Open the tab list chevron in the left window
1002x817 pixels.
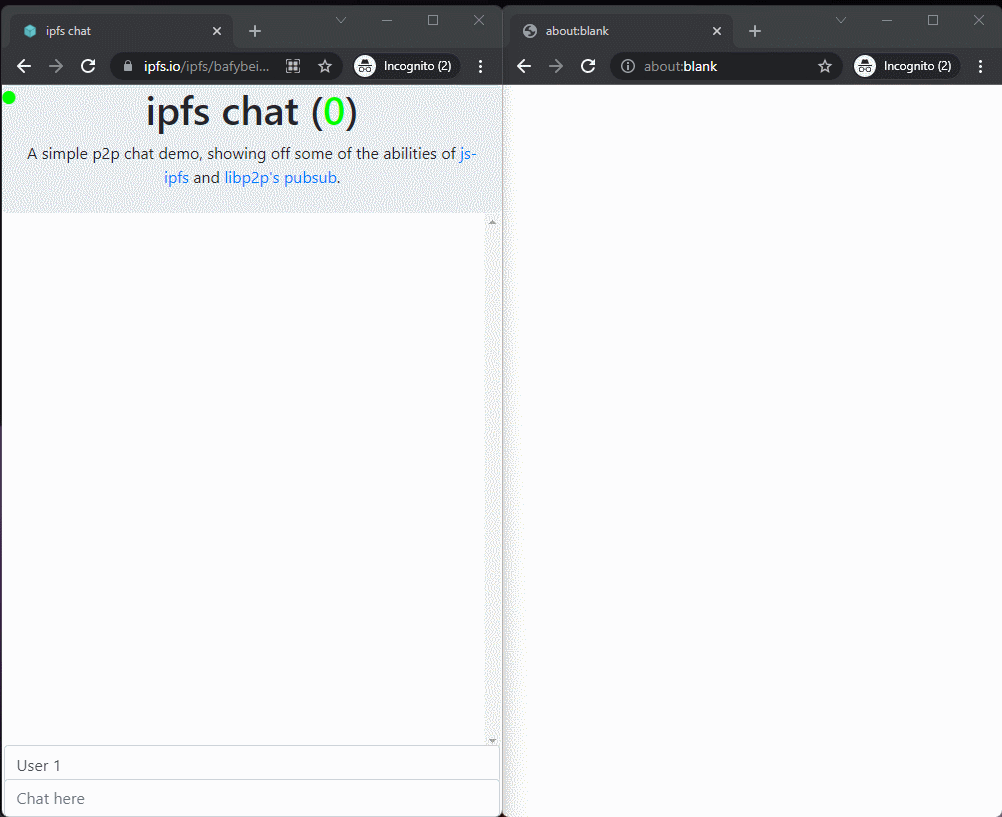coord(341,19)
